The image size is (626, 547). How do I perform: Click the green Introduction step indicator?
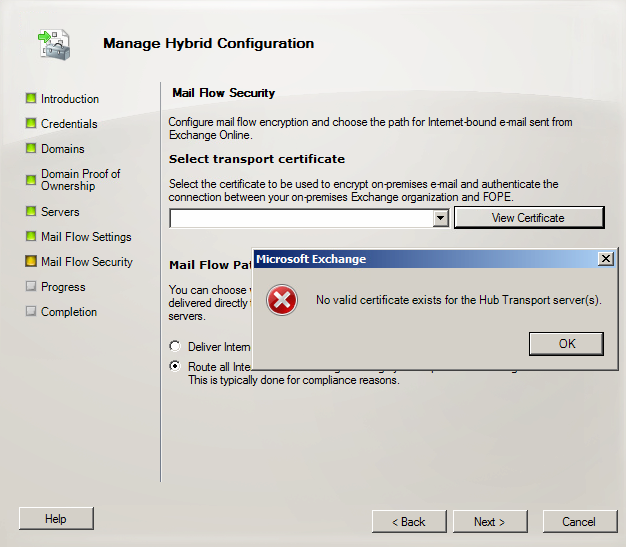pyautogui.click(x=31, y=98)
